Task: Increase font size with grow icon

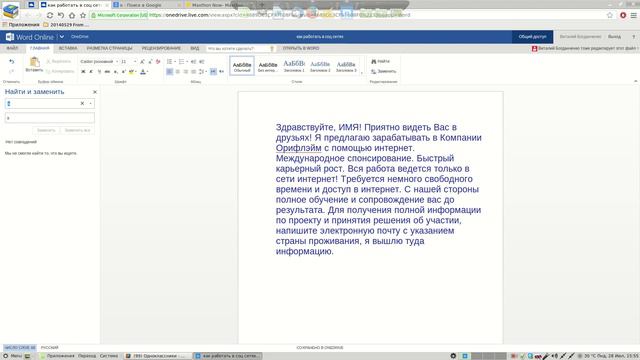Action: click(142, 62)
